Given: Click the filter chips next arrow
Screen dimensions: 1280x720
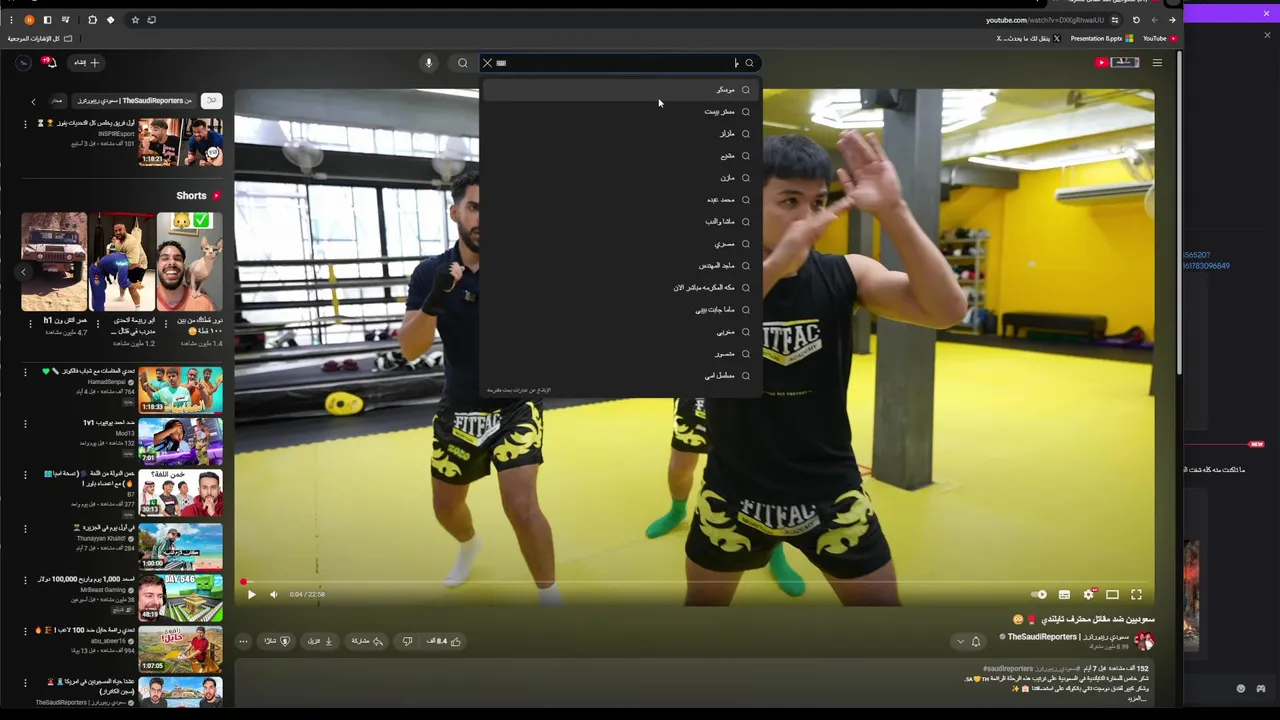Looking at the screenshot, I should (x=33, y=101).
